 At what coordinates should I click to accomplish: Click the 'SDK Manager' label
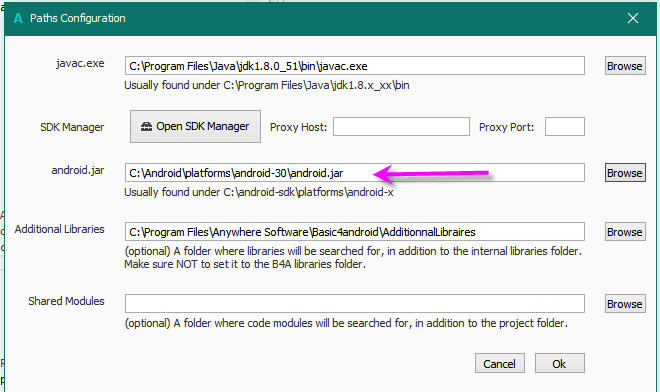point(72,127)
